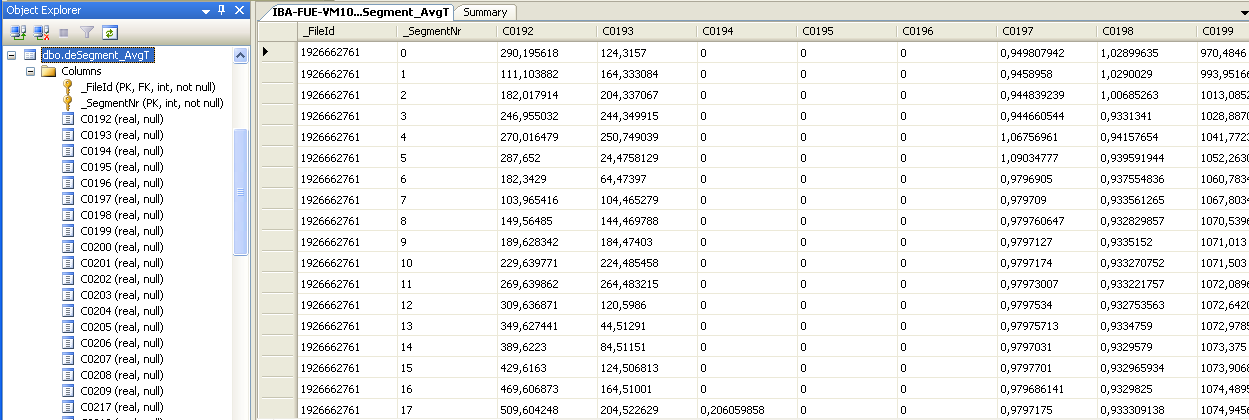Collapse the dbo.deSegment_AvgT table node
This screenshot has height=420, width=1249.
11,55
